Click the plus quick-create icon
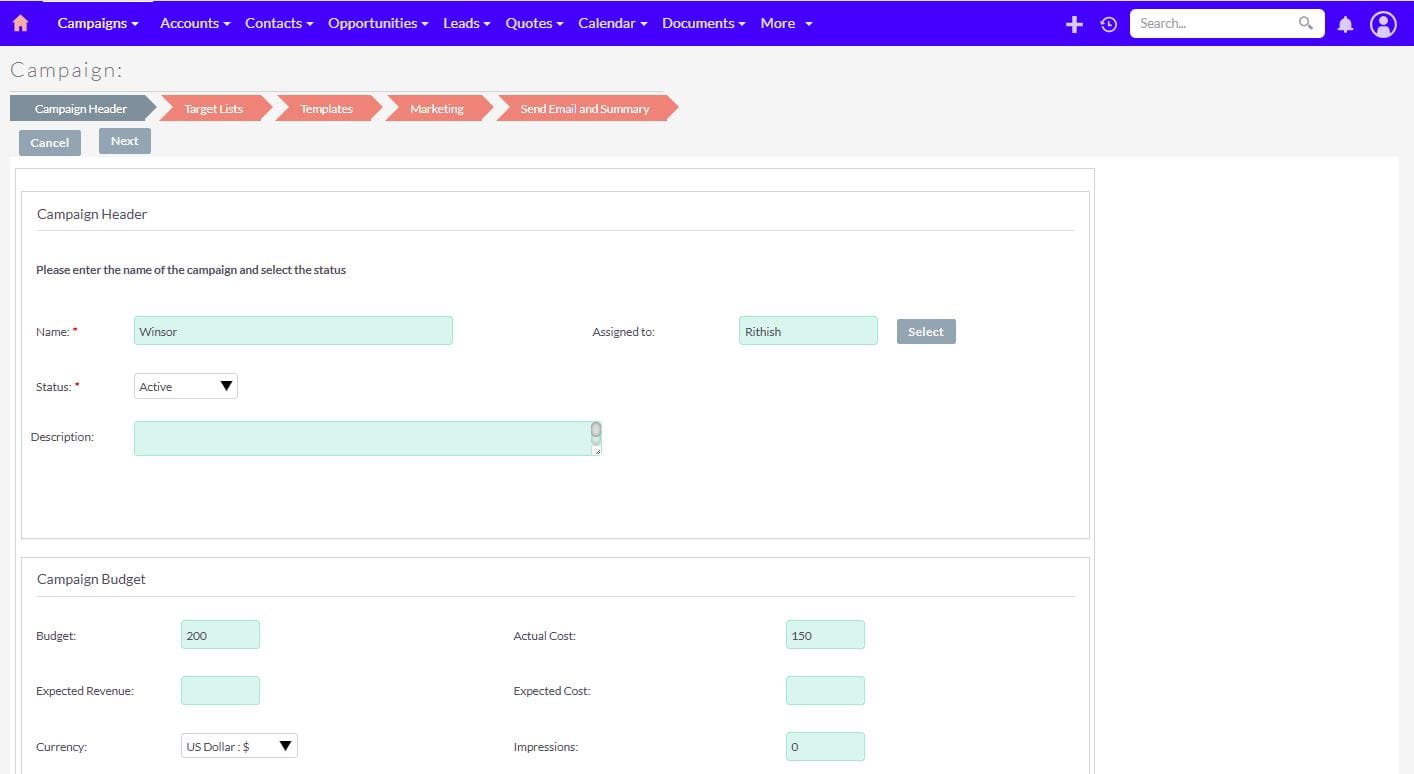The width and height of the screenshot is (1414, 774). [x=1074, y=24]
